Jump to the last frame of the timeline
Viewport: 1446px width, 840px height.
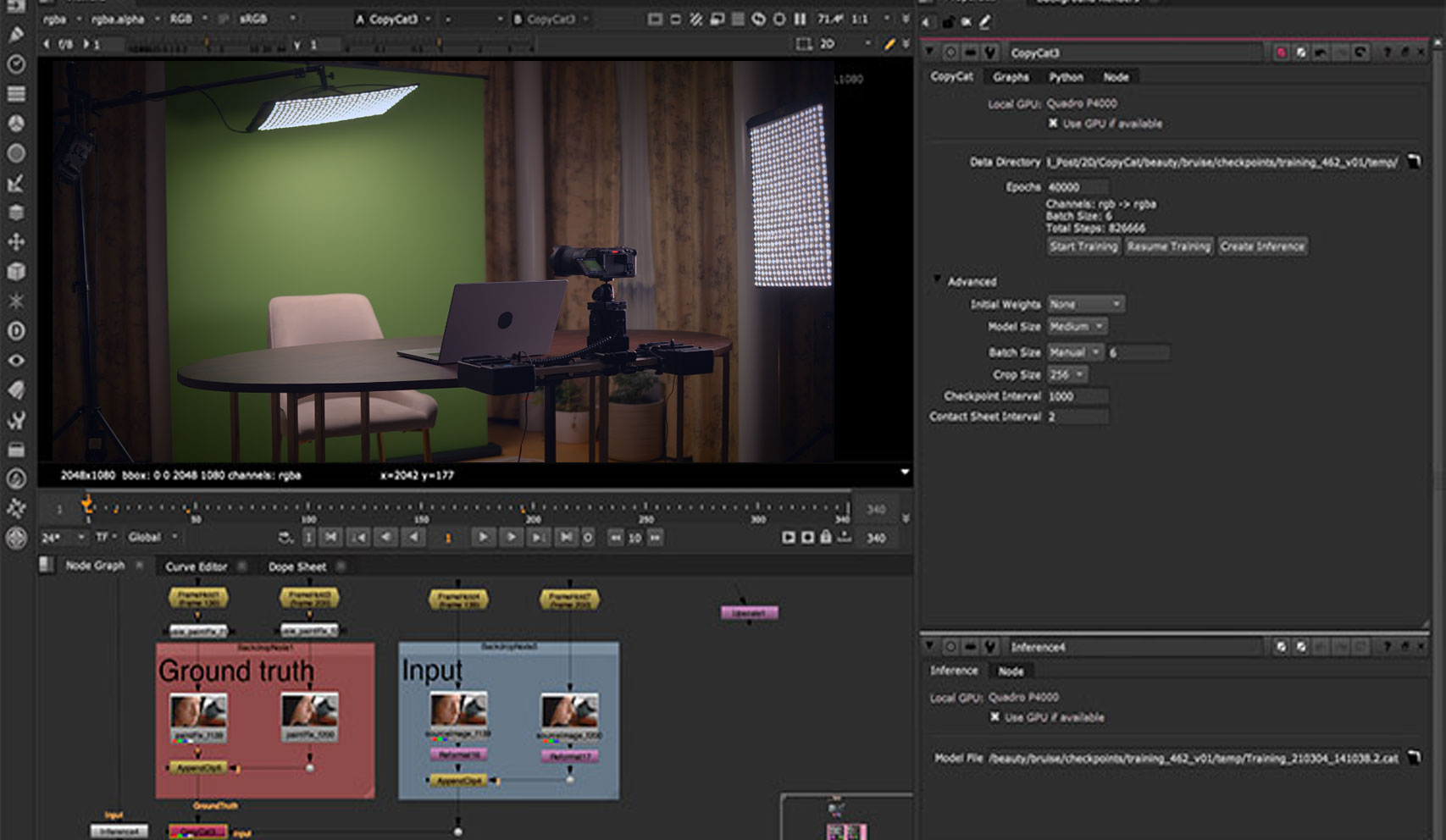click(x=566, y=537)
